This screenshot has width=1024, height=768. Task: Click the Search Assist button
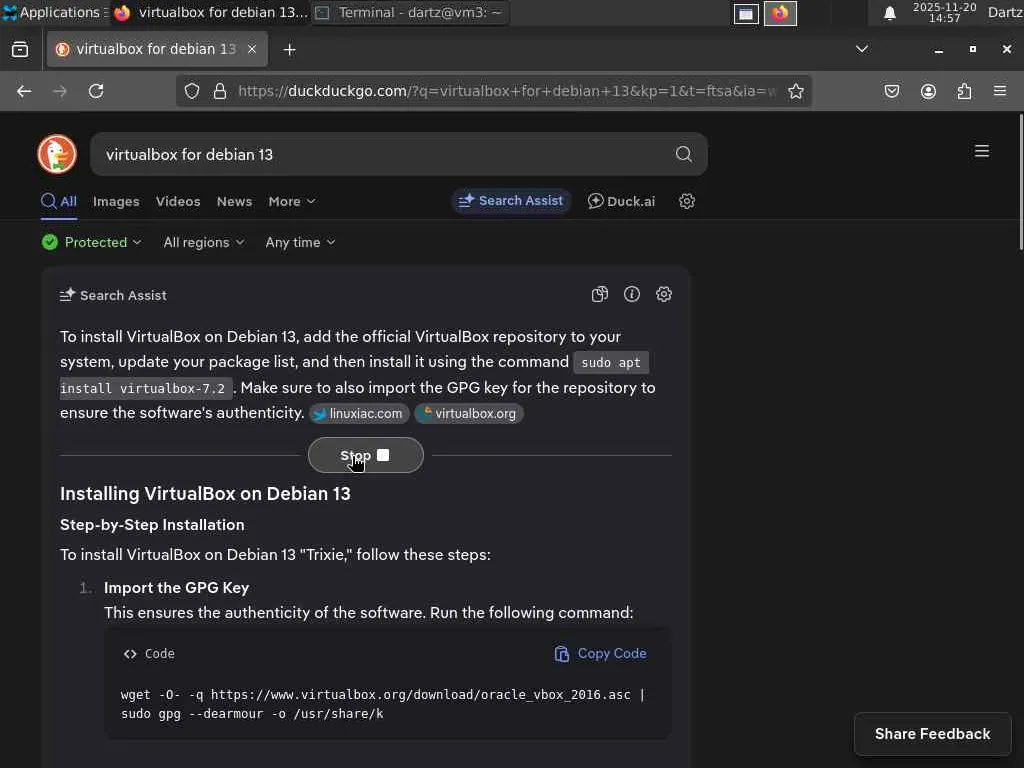tap(511, 200)
